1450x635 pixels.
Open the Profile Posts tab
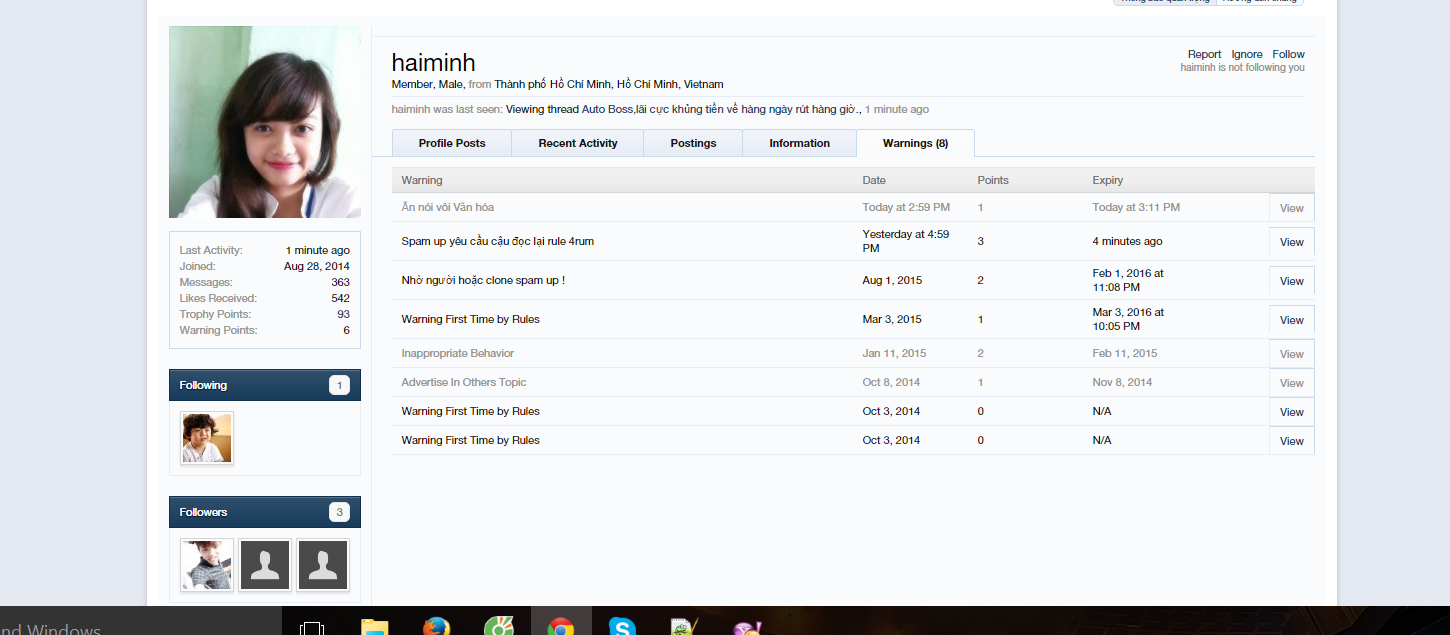[452, 143]
